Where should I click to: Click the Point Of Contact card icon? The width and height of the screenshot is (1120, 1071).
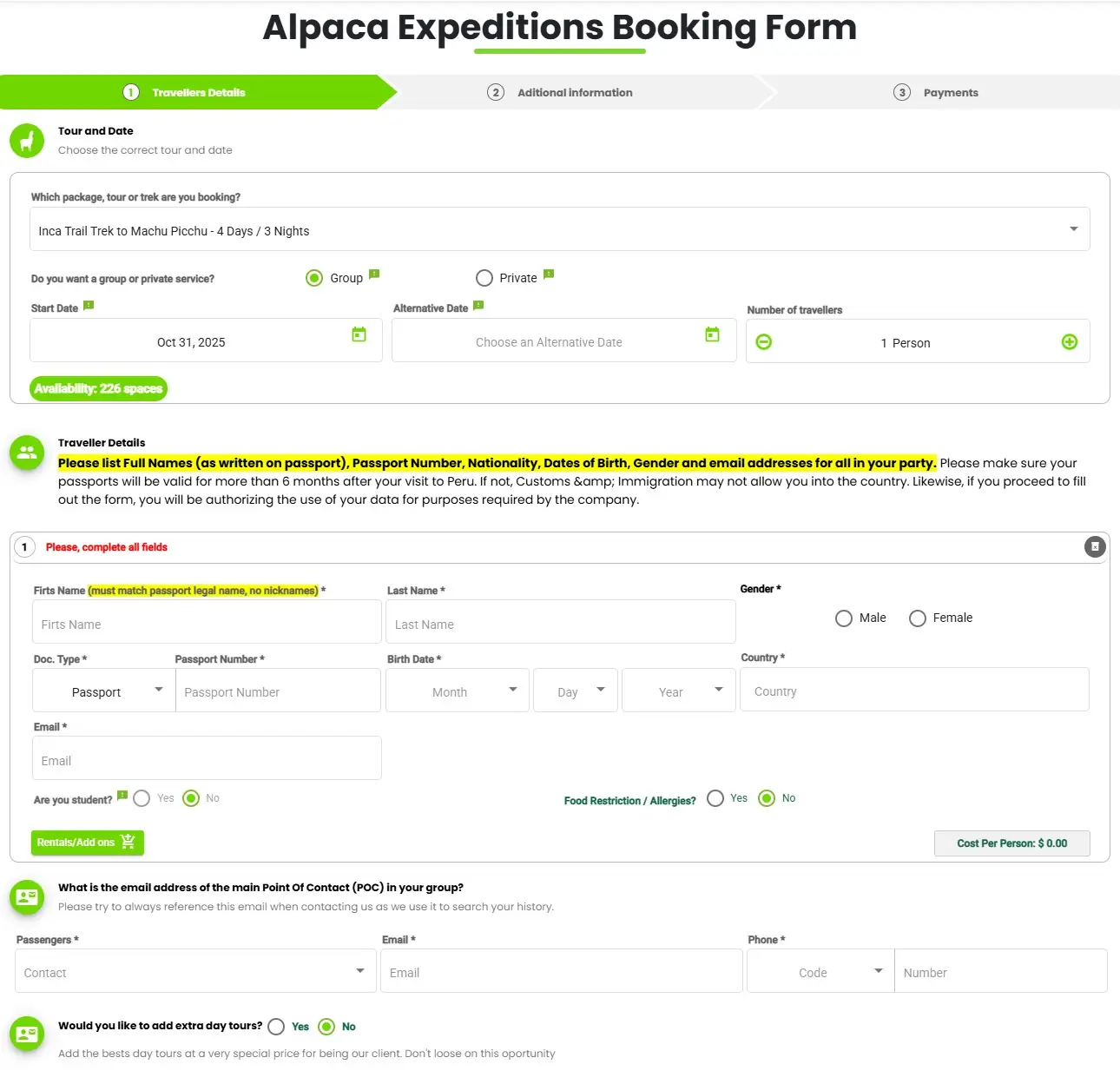(27, 896)
